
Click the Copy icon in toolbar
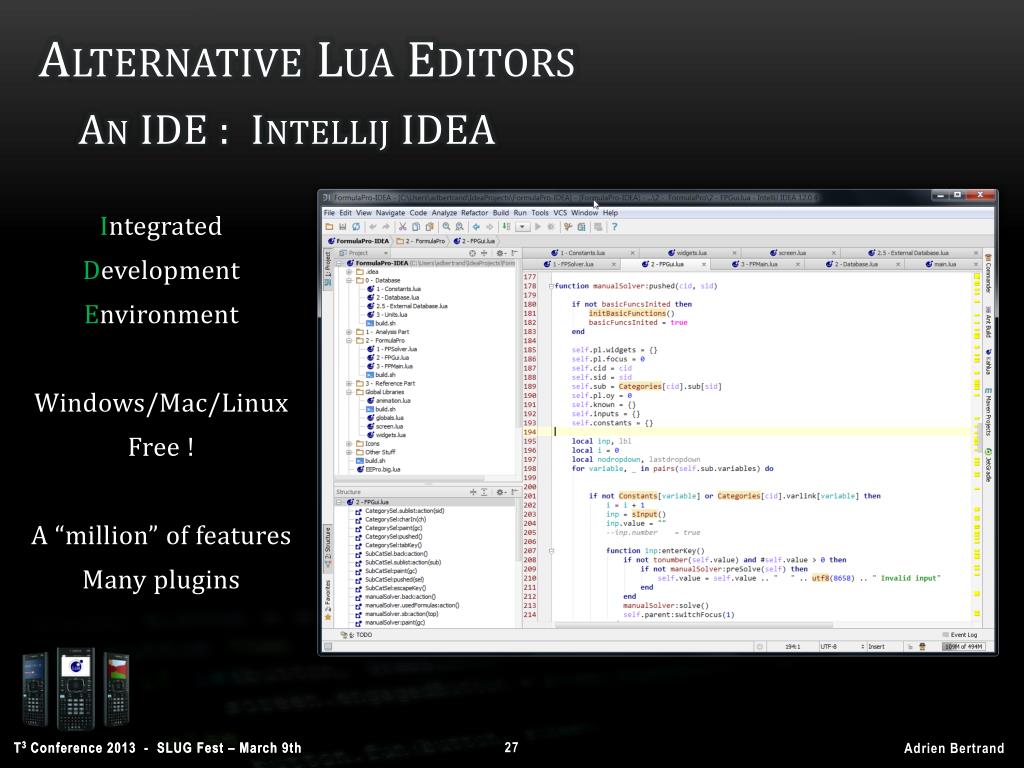[415, 227]
